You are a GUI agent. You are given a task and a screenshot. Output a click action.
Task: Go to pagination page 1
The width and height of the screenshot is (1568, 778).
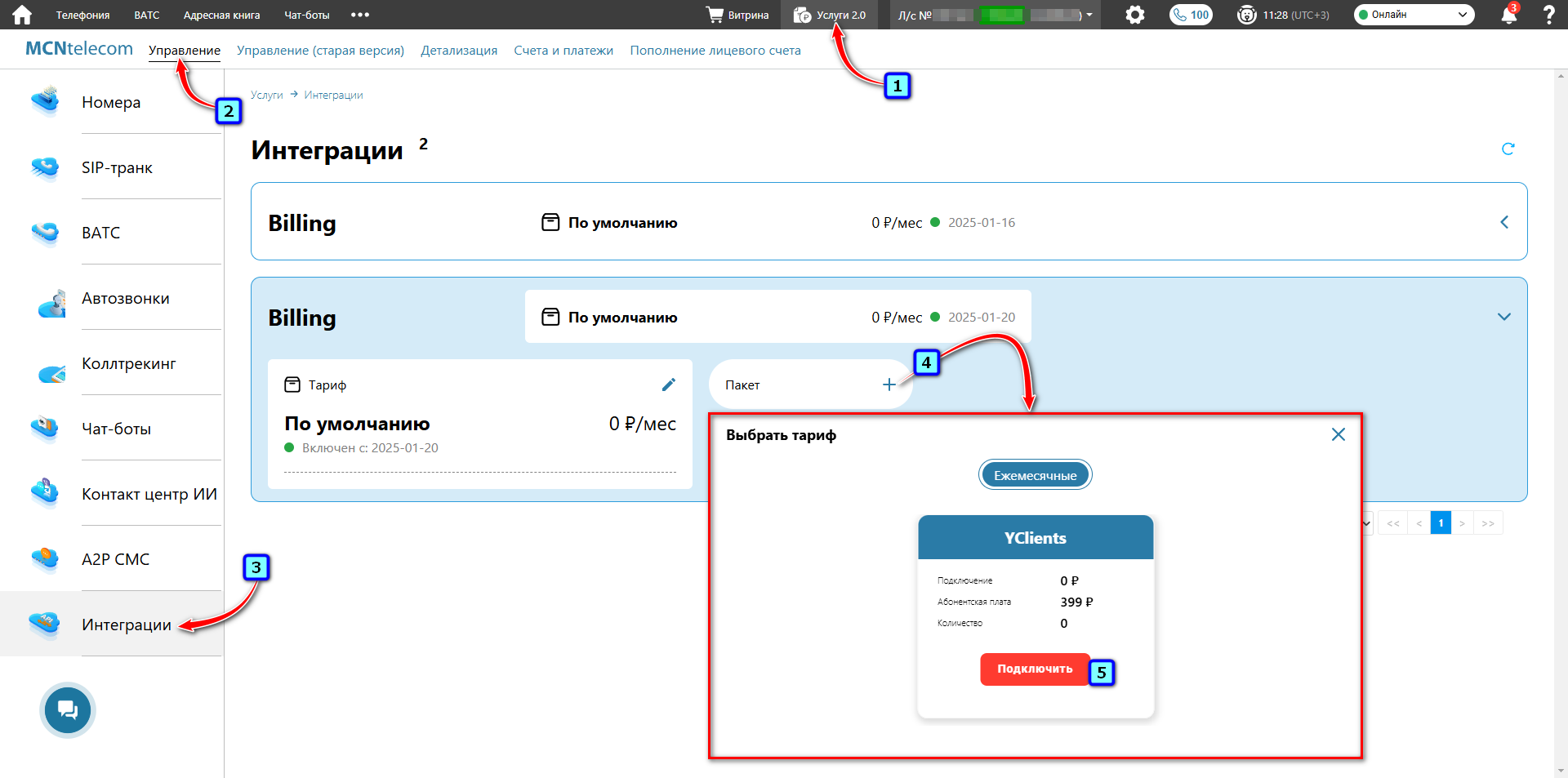(x=1441, y=523)
